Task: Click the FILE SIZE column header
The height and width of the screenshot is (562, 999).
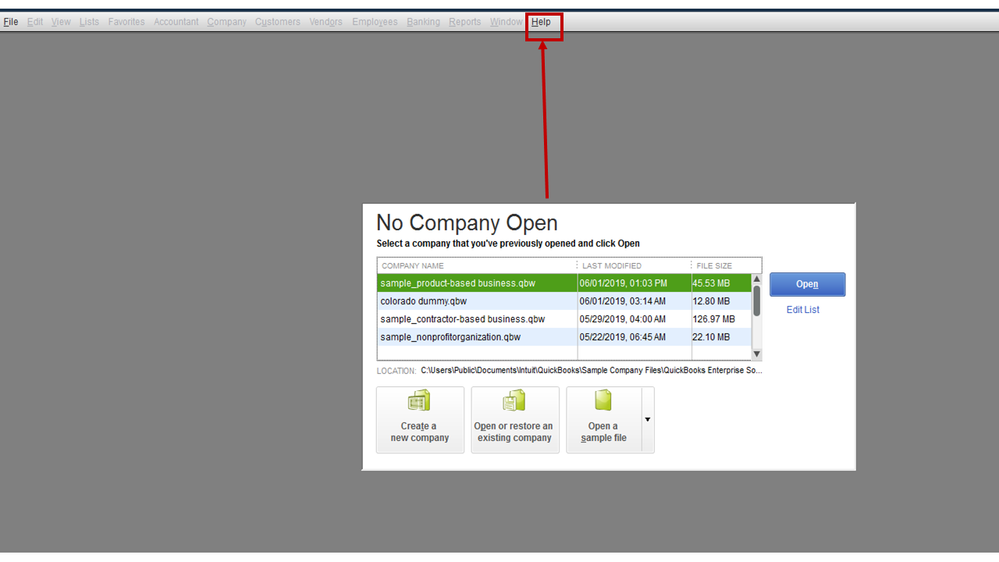Action: click(726, 266)
